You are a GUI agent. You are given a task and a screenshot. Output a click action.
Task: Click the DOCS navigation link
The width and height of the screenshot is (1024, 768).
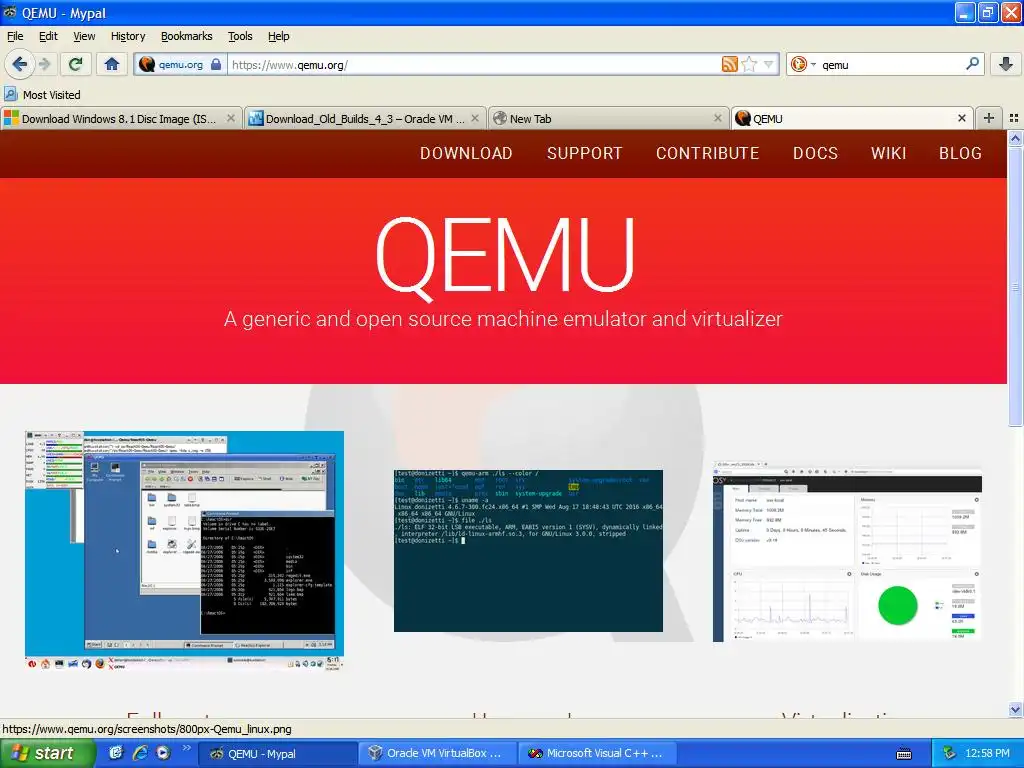click(x=815, y=153)
